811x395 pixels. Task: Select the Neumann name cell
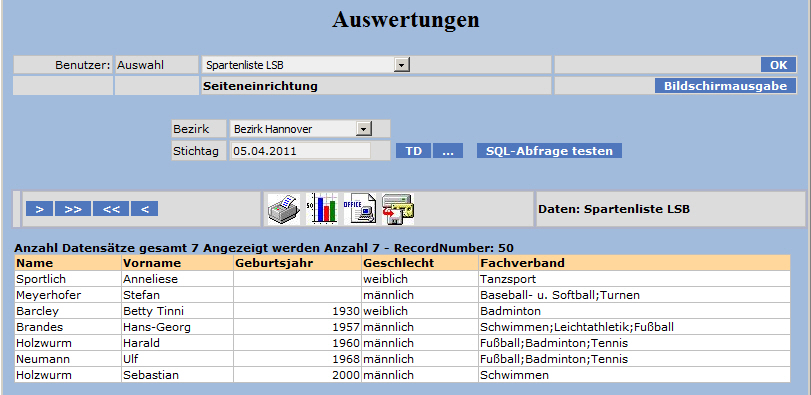coord(68,359)
